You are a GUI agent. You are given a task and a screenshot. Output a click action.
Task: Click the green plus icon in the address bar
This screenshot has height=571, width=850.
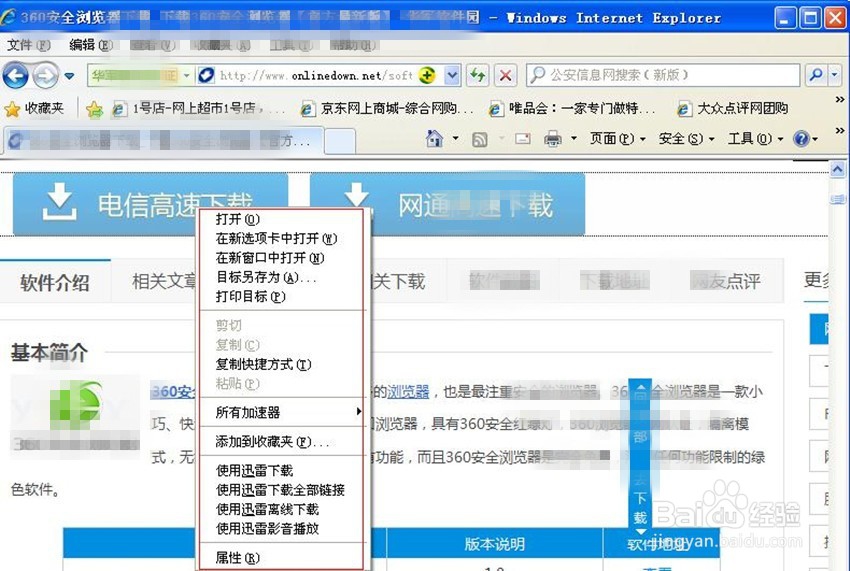click(427, 75)
